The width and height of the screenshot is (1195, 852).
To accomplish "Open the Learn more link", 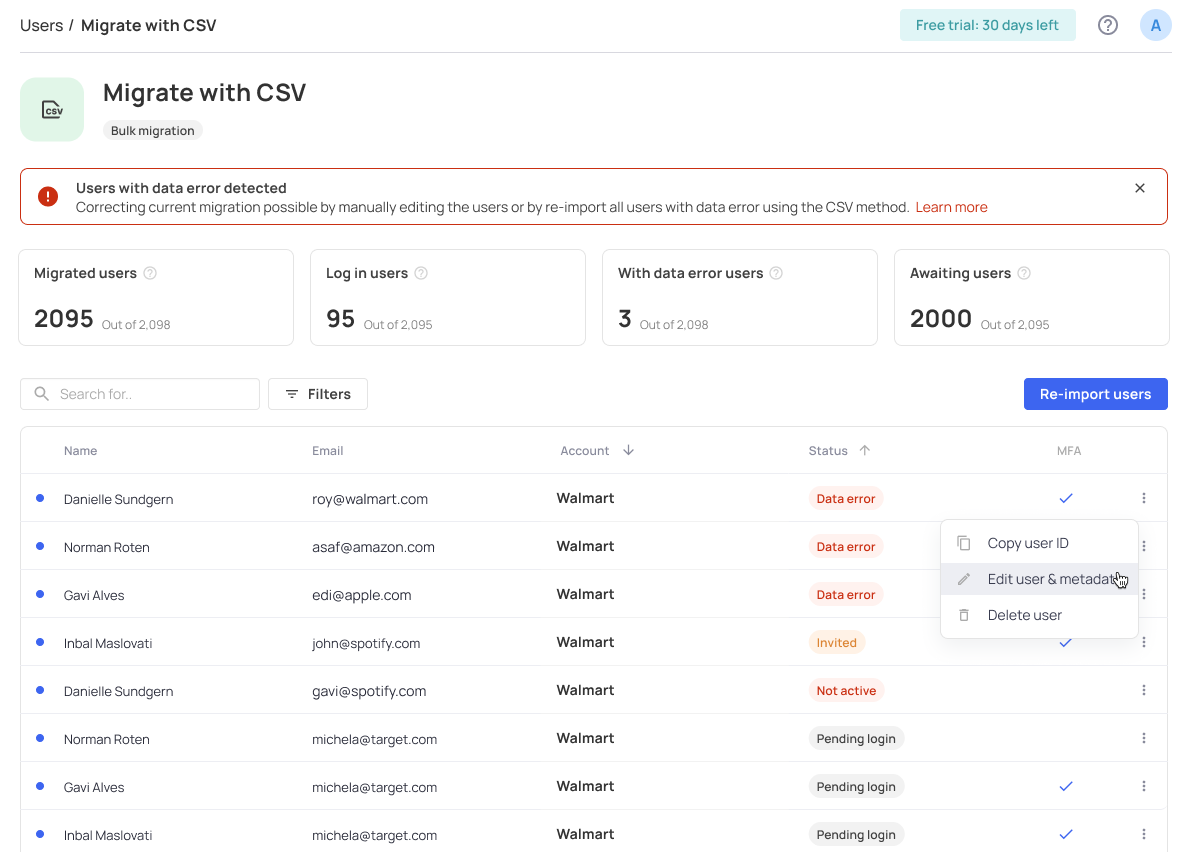I will [x=951, y=207].
